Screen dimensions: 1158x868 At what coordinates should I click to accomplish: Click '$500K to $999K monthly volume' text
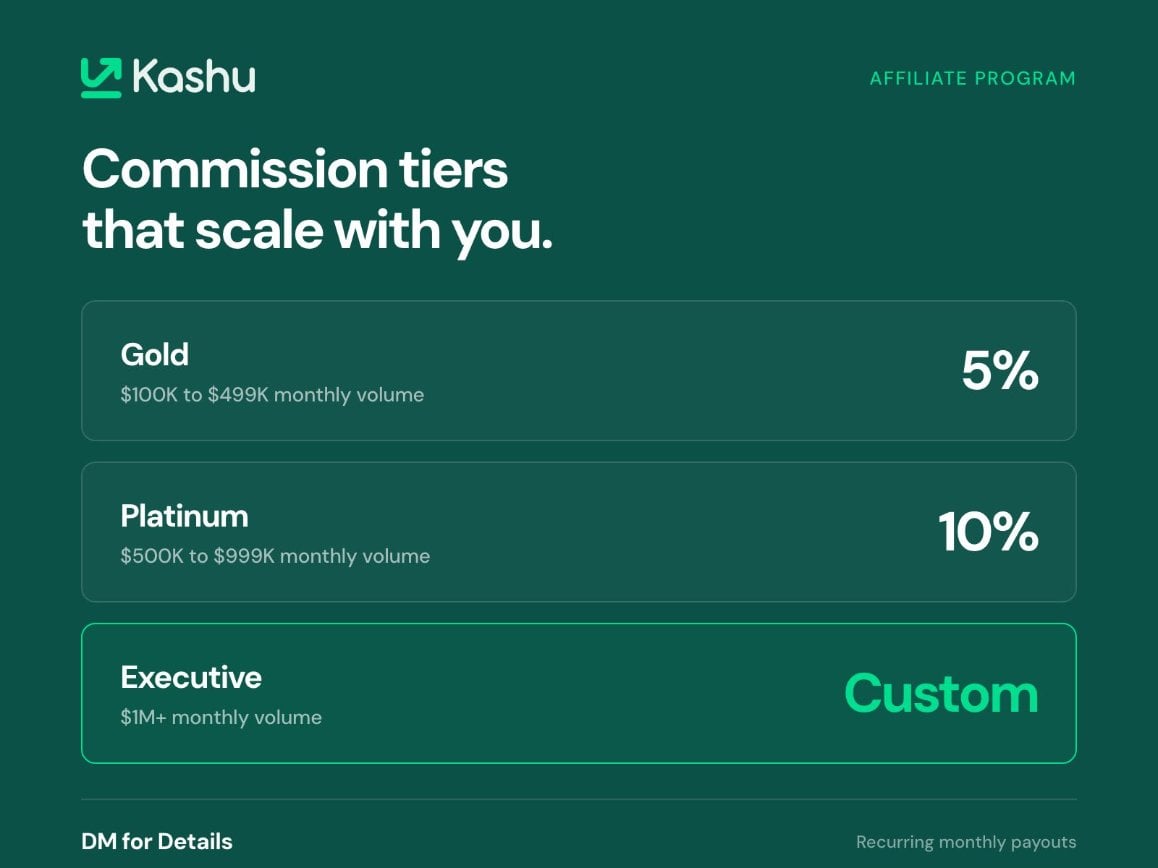(x=275, y=556)
